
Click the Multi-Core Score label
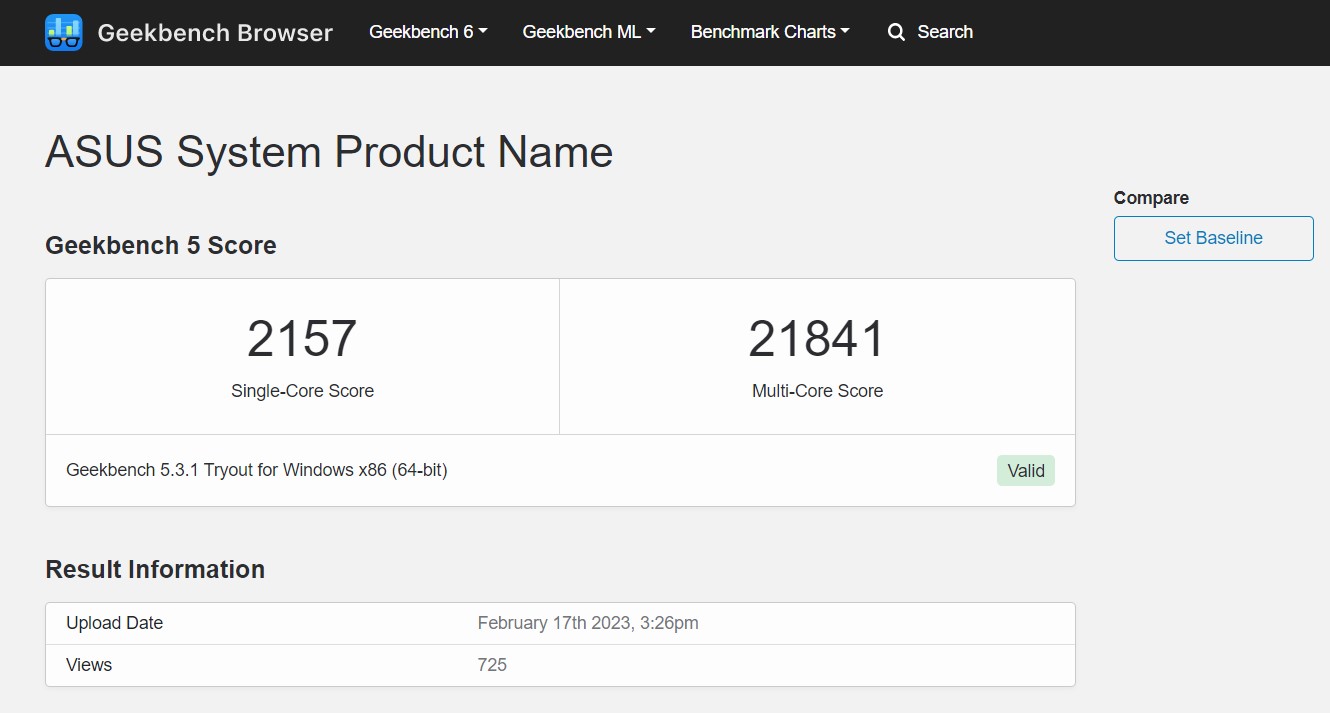pos(817,391)
